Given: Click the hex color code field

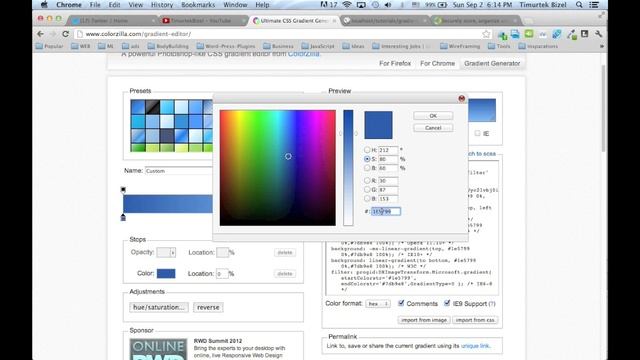Looking at the screenshot, I should click(x=386, y=211).
